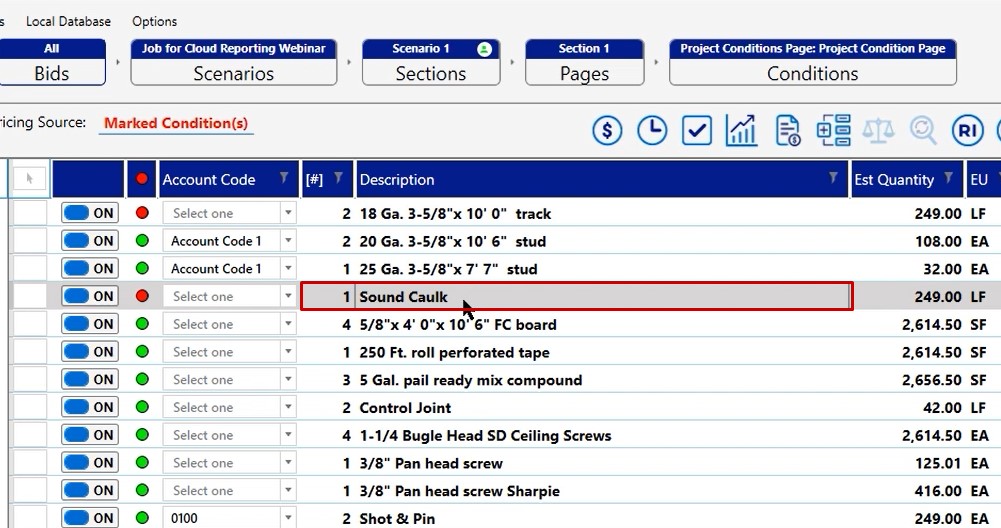Click red status dot in column header

click(x=141, y=179)
